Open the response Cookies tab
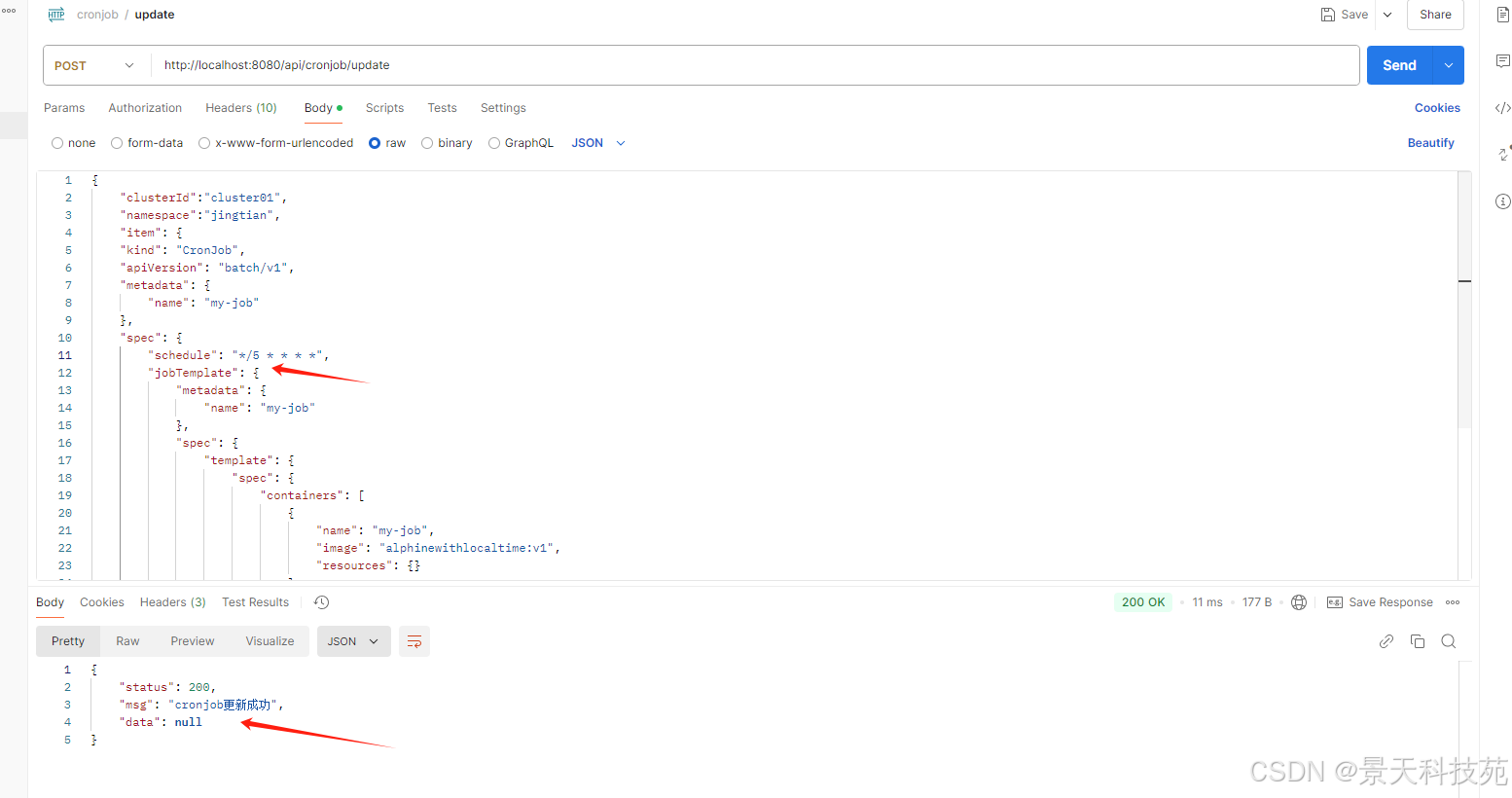The image size is (1512, 798). tap(102, 602)
